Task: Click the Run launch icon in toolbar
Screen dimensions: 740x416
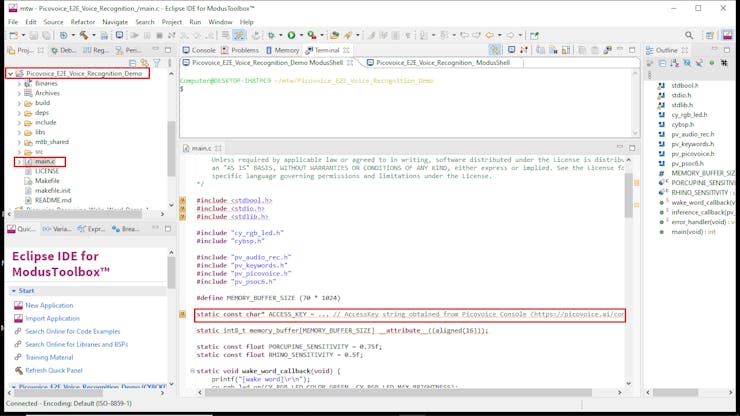Action: point(291,35)
